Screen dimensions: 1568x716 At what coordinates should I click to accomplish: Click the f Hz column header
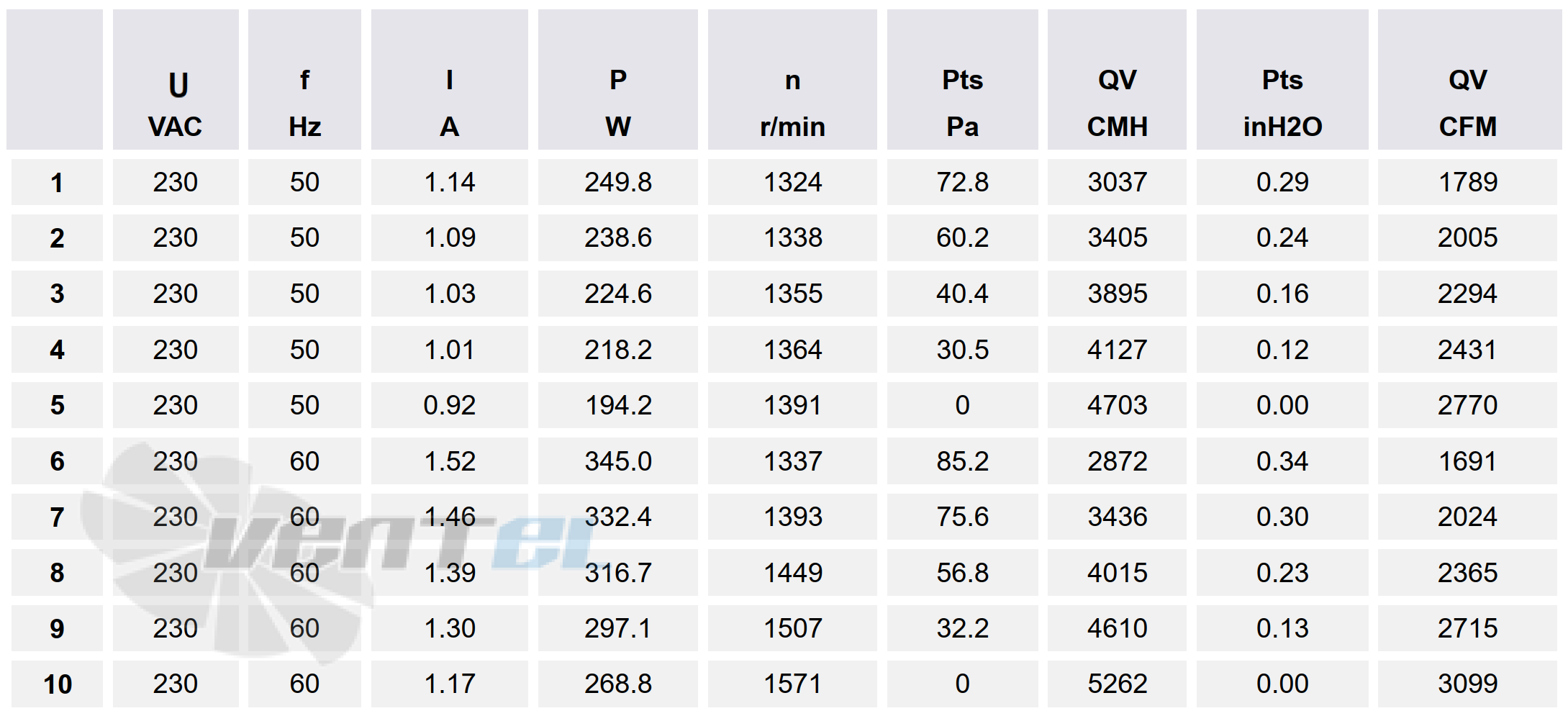pyautogui.click(x=304, y=104)
